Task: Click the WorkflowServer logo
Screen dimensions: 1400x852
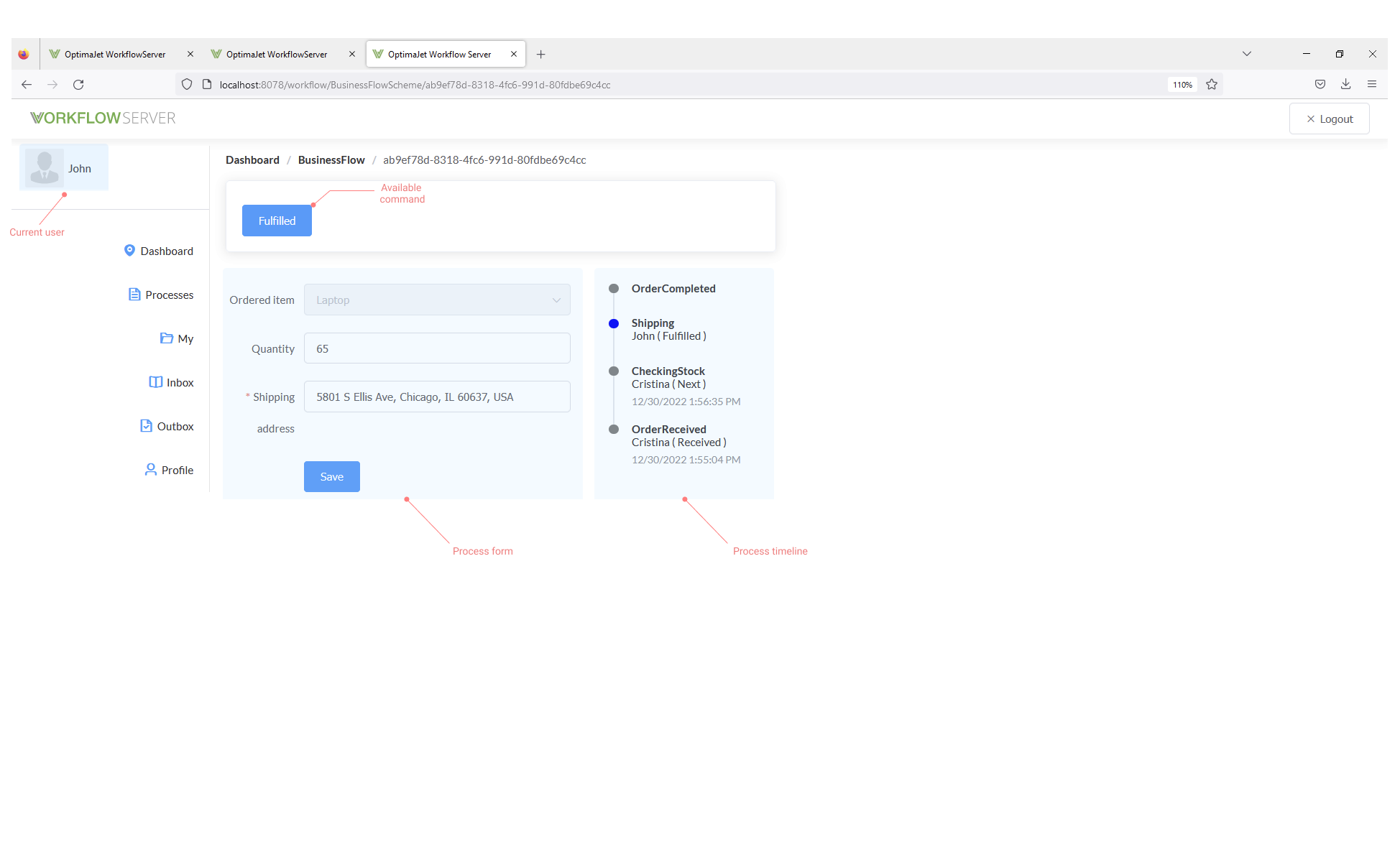Action: click(x=103, y=118)
